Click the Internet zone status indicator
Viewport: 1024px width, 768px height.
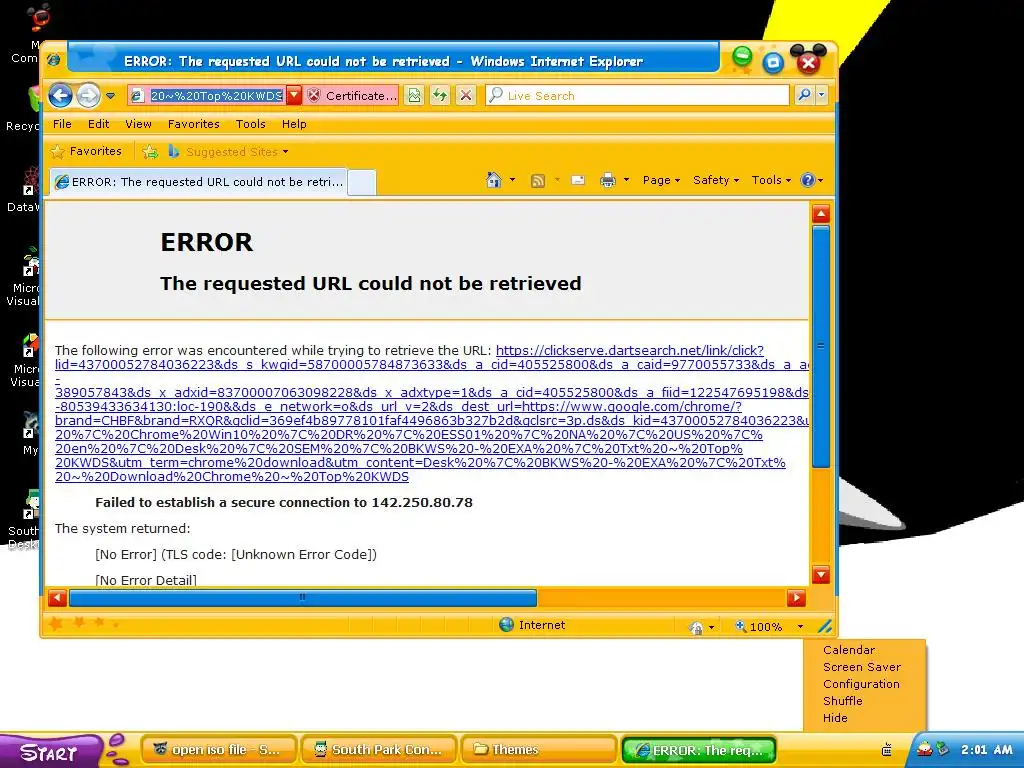tap(532, 625)
